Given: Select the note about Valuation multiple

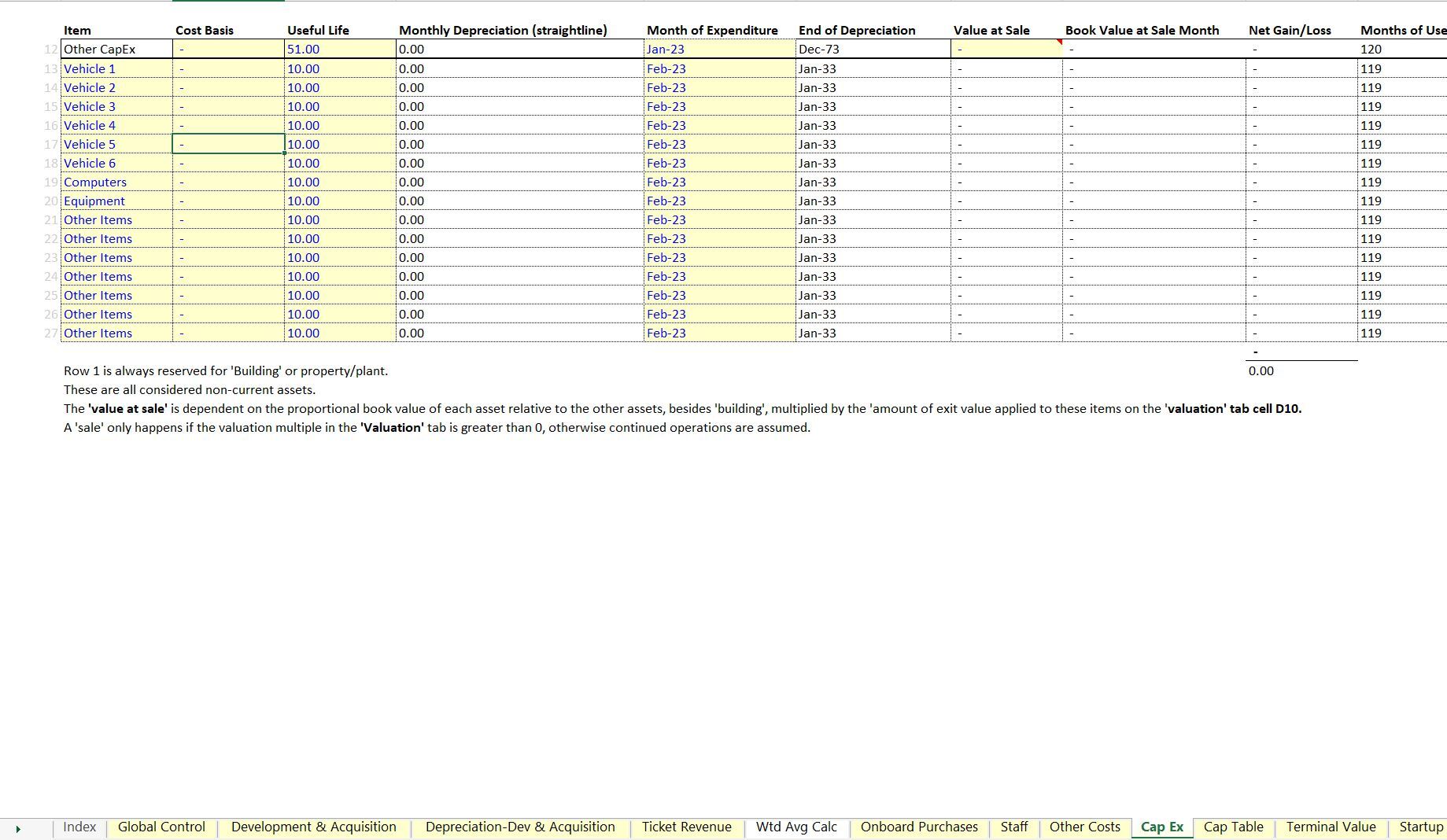Looking at the screenshot, I should point(437,427).
